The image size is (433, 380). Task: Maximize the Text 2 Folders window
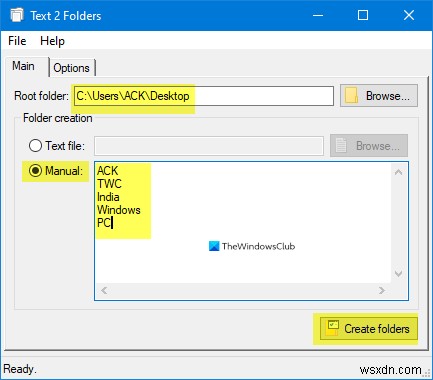pos(363,15)
